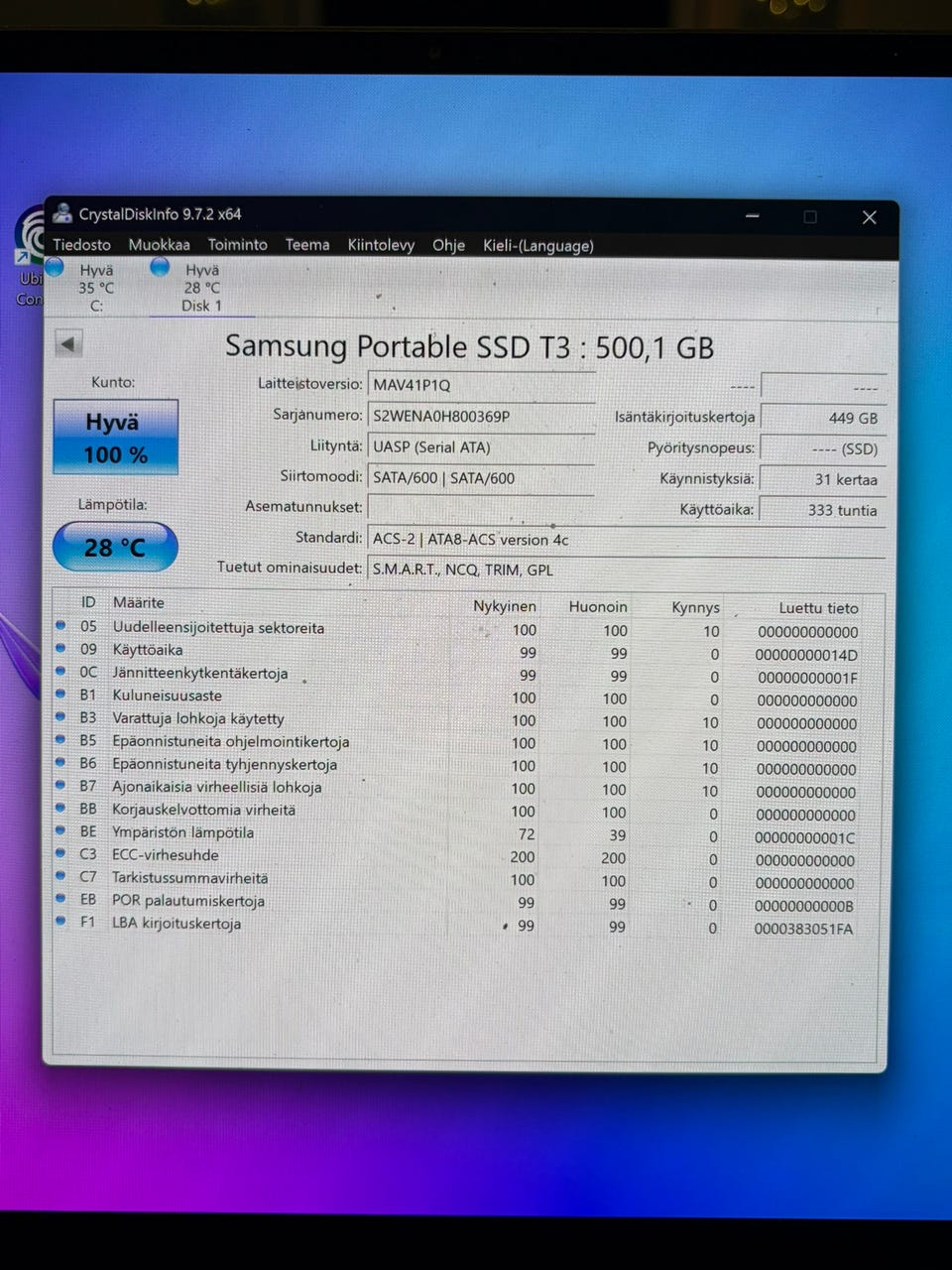This screenshot has height=1270, width=952.
Task: Click the Samsung Portable SSD T3 title
Action: (x=469, y=346)
